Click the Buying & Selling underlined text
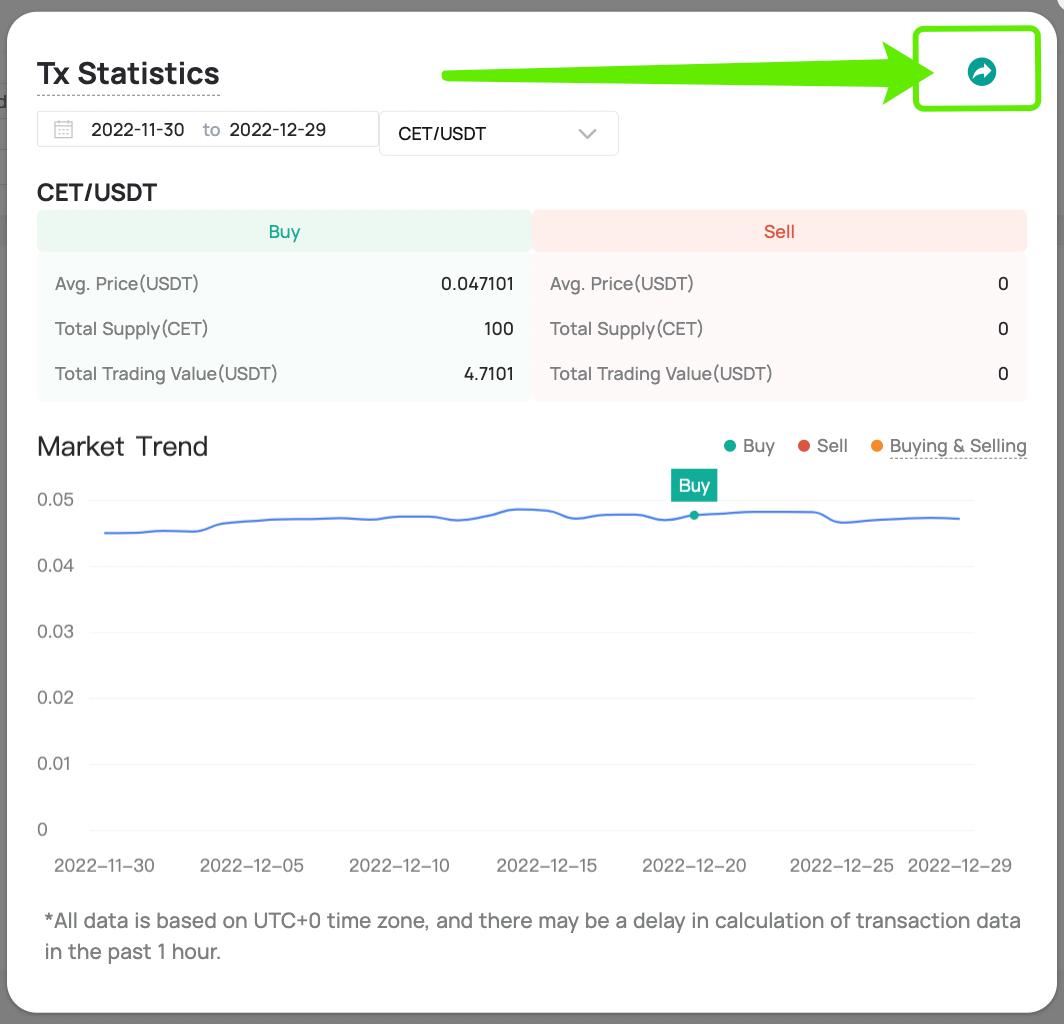Screen dimensions: 1064x1024 click(957, 446)
